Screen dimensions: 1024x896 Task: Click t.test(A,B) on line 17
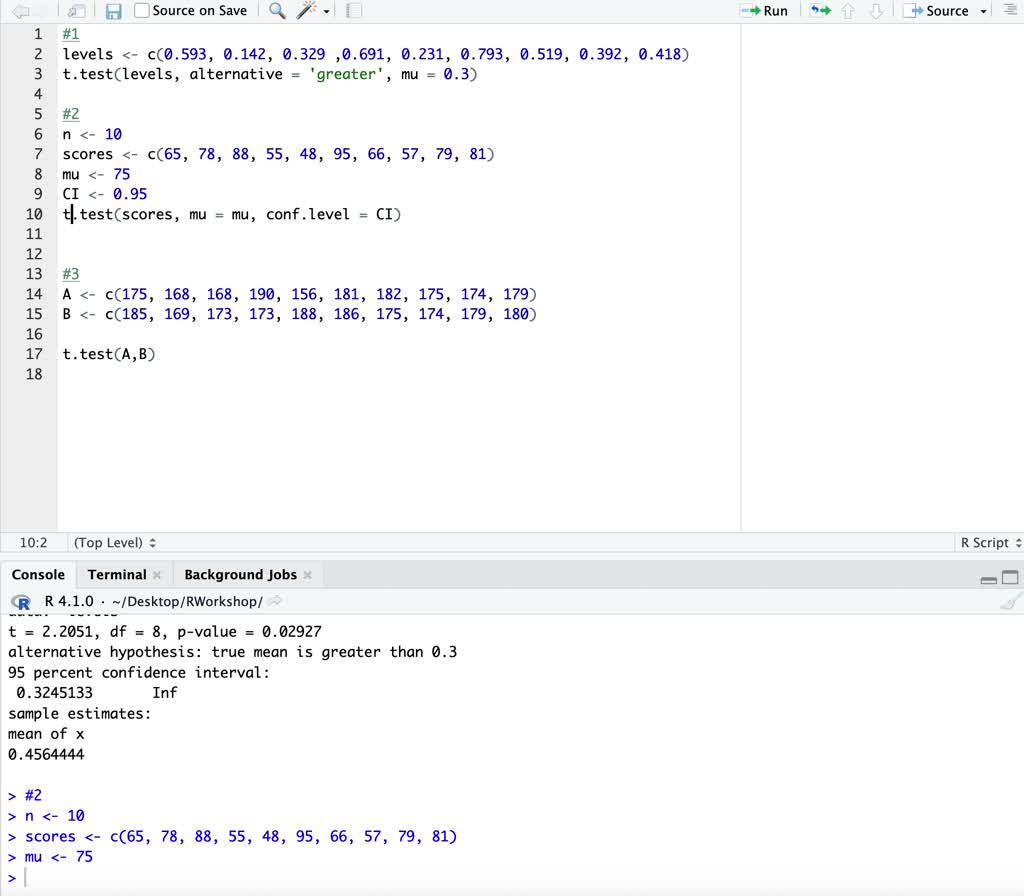point(108,355)
